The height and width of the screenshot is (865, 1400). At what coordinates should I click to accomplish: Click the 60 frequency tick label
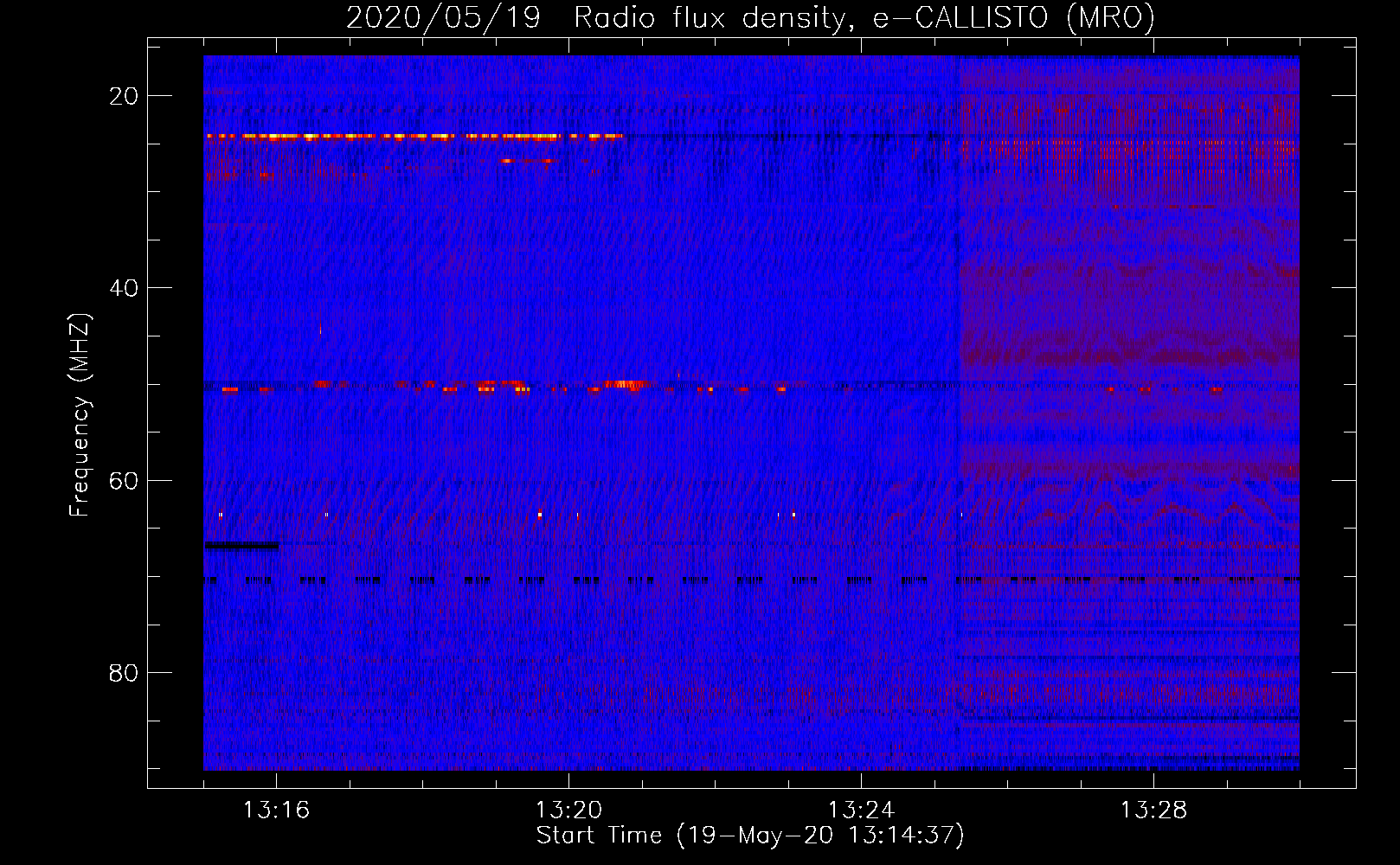click(x=125, y=480)
